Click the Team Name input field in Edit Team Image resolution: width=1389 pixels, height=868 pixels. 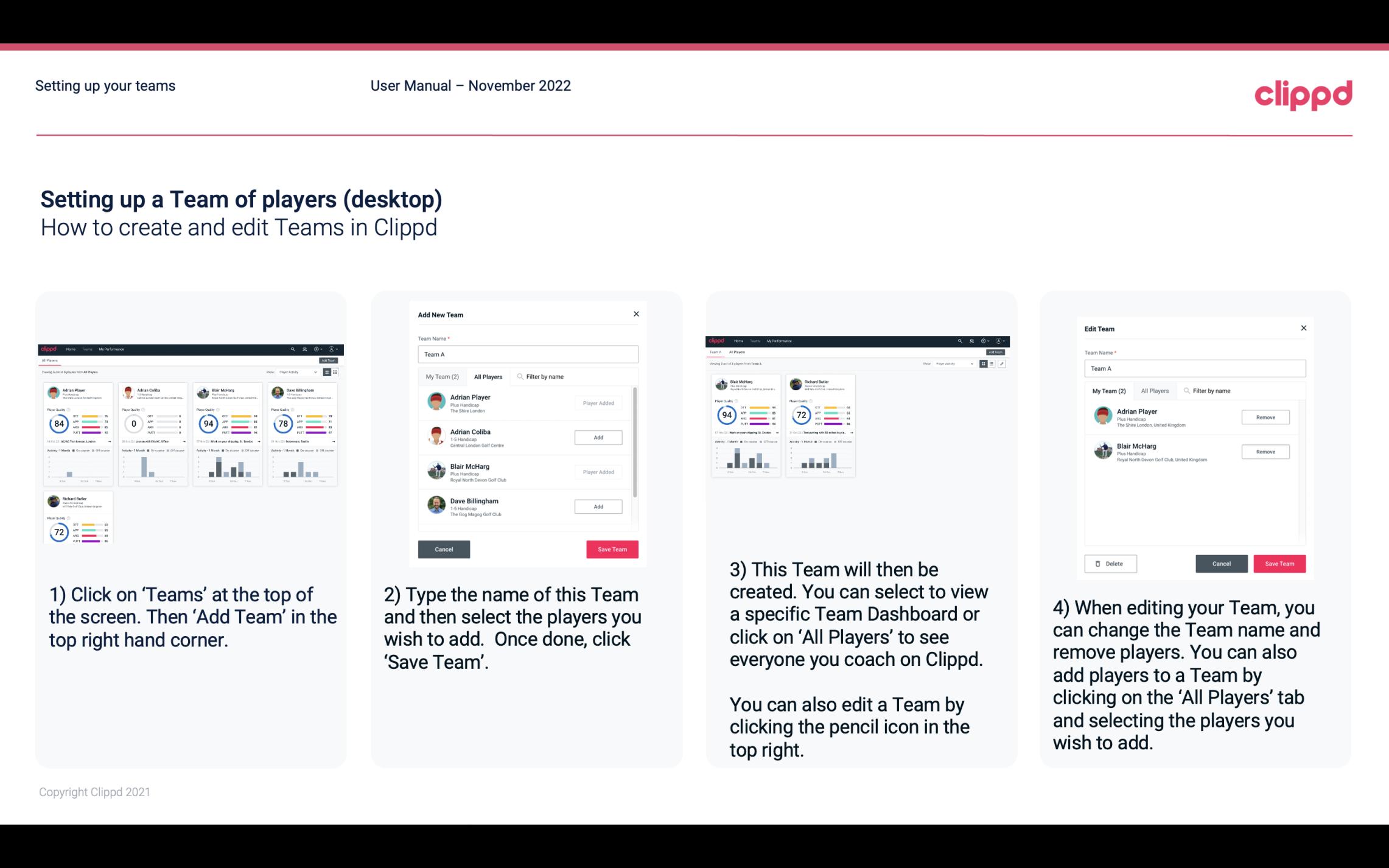pyautogui.click(x=1194, y=368)
